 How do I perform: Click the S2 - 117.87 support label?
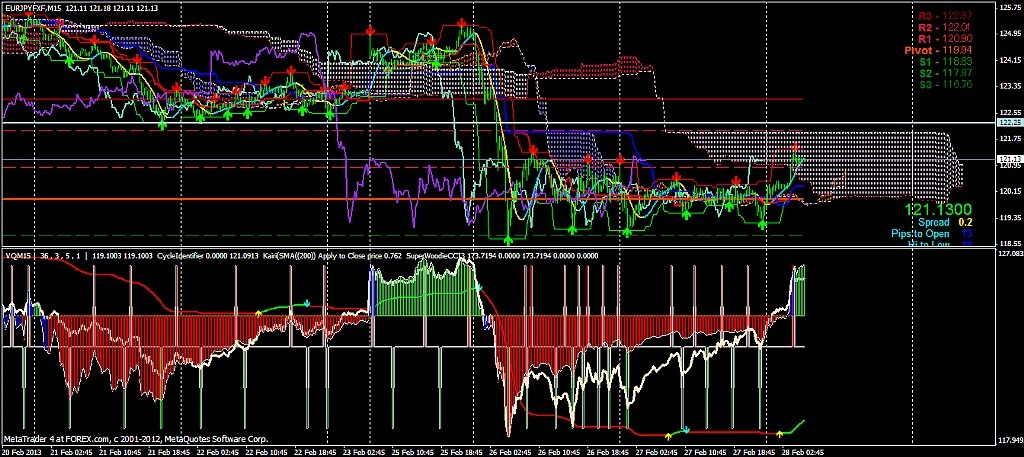947,73
